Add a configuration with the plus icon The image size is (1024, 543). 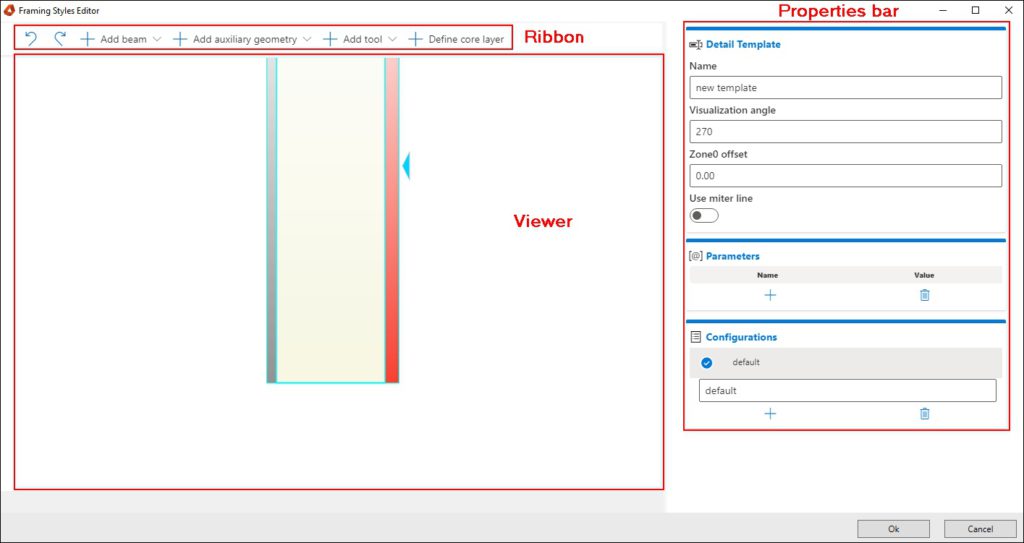point(770,414)
